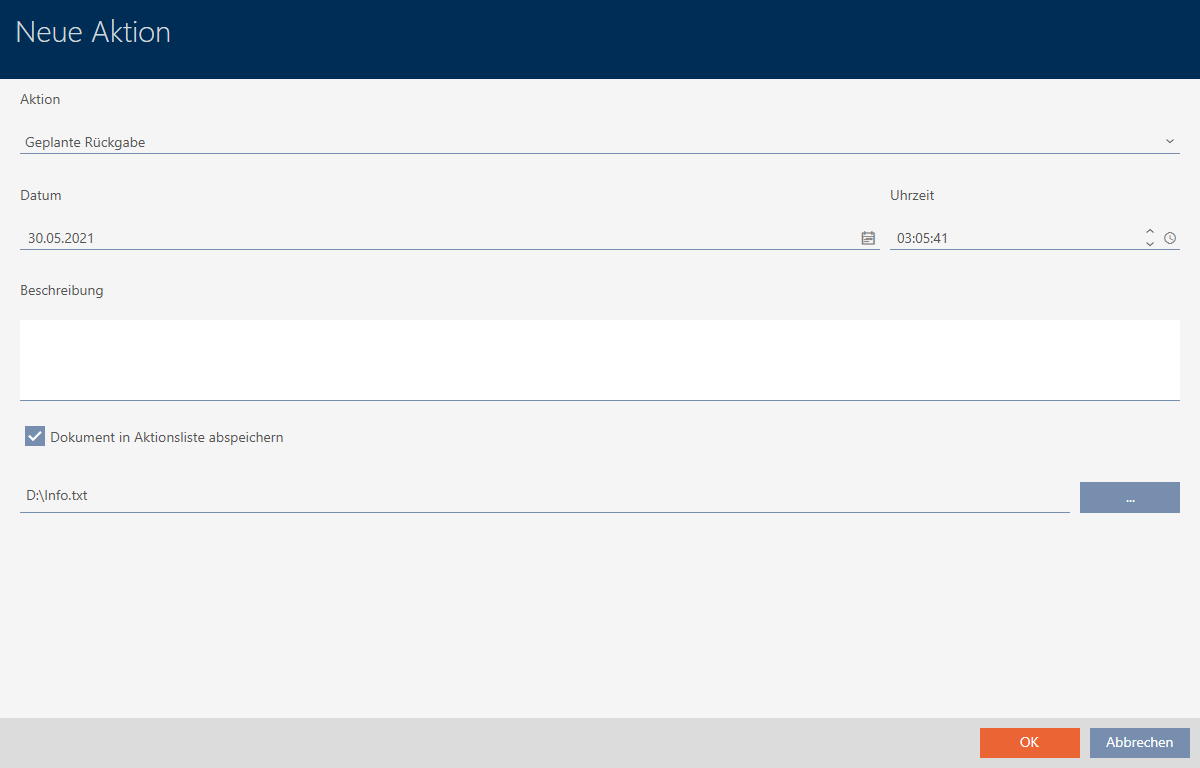This screenshot has width=1200, height=768.
Task: Click the file path field D:\Info.txt
Action: pos(540,495)
